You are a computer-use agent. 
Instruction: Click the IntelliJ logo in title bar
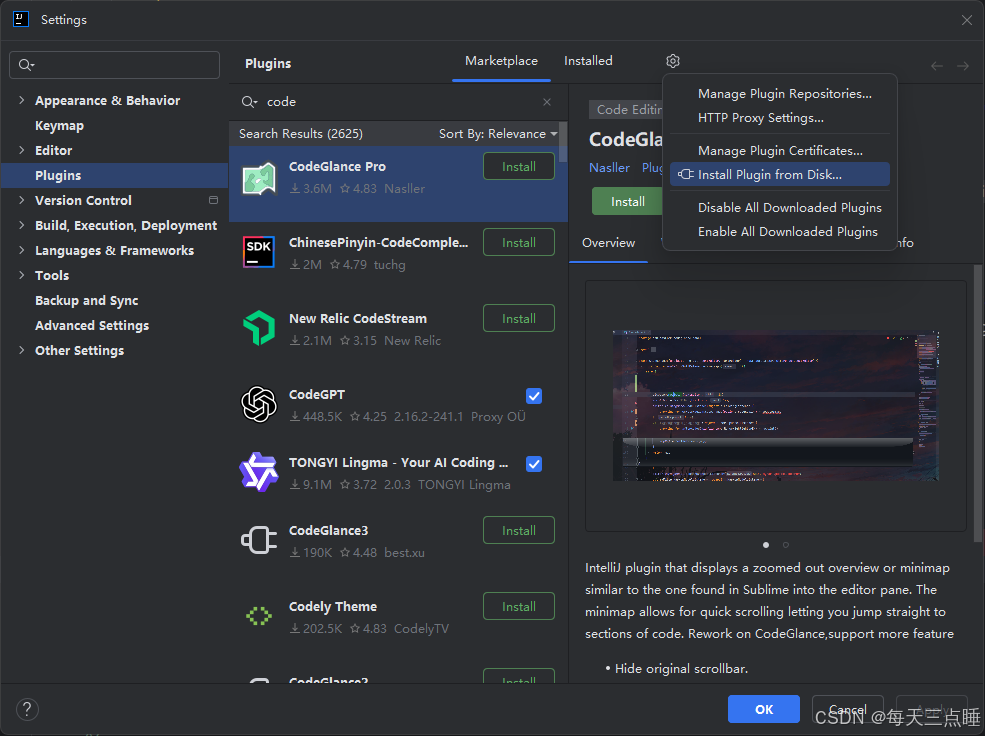(21, 19)
